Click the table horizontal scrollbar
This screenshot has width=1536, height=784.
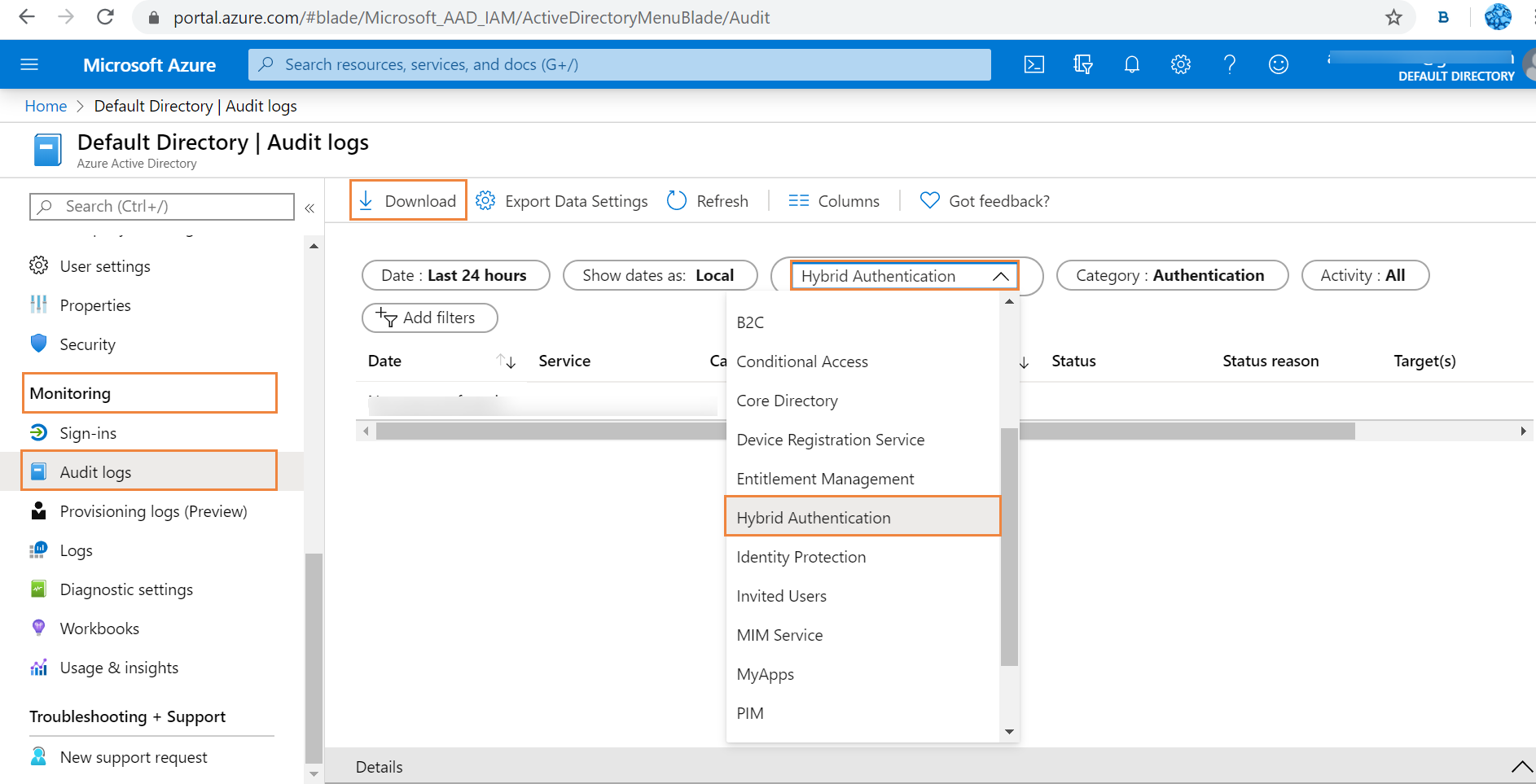[865, 431]
